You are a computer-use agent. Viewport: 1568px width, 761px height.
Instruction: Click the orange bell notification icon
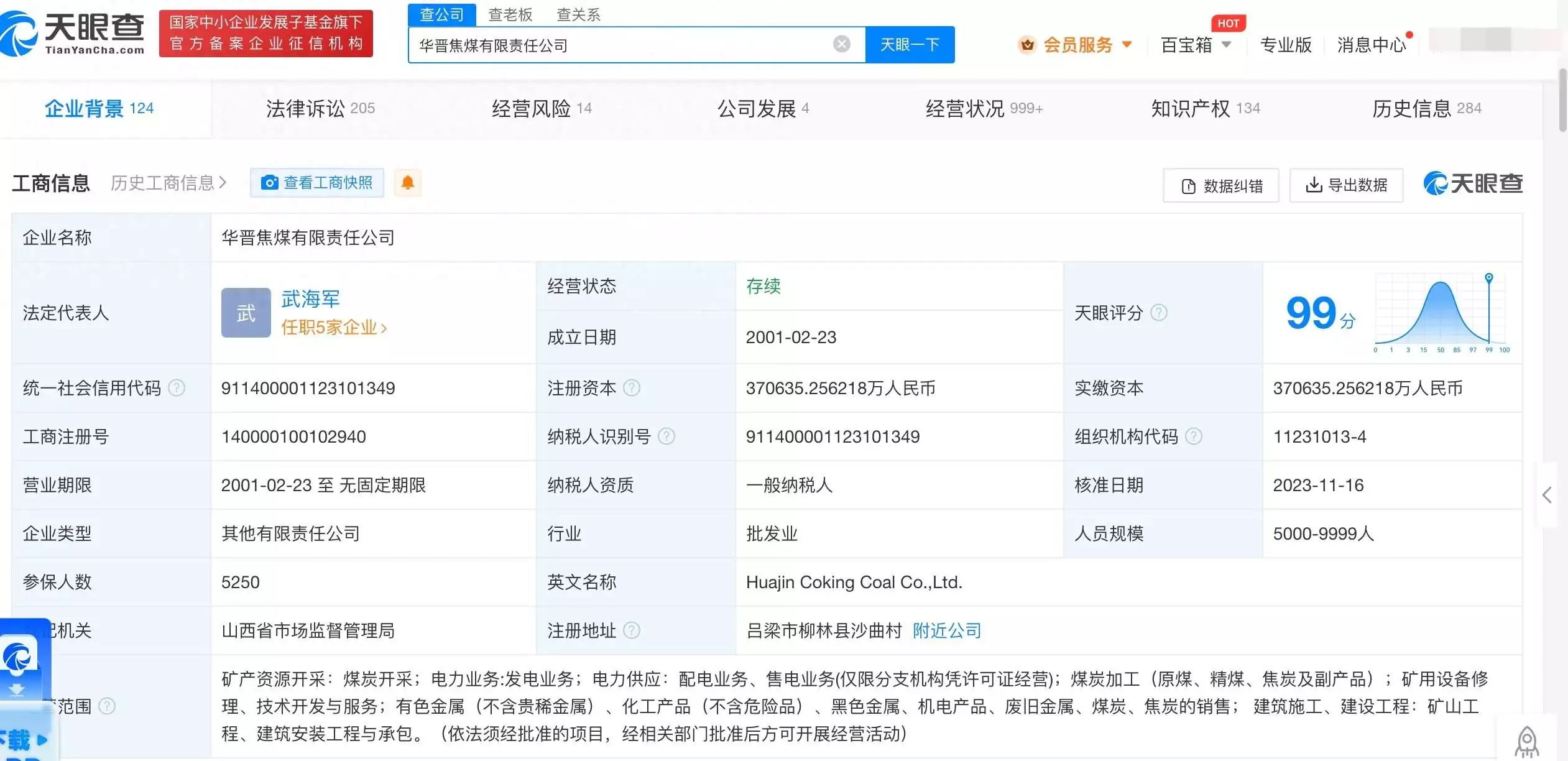coord(408,183)
